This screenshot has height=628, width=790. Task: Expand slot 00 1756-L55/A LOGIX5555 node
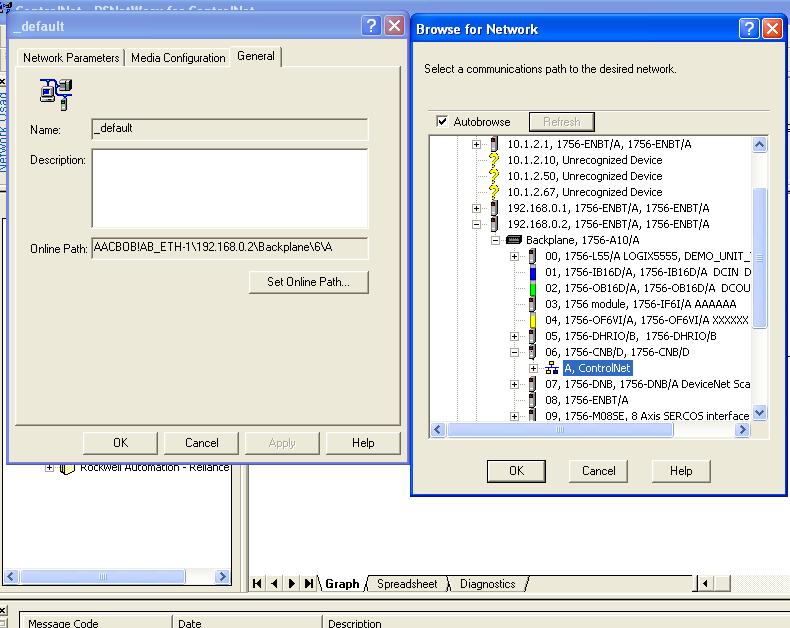pos(514,257)
